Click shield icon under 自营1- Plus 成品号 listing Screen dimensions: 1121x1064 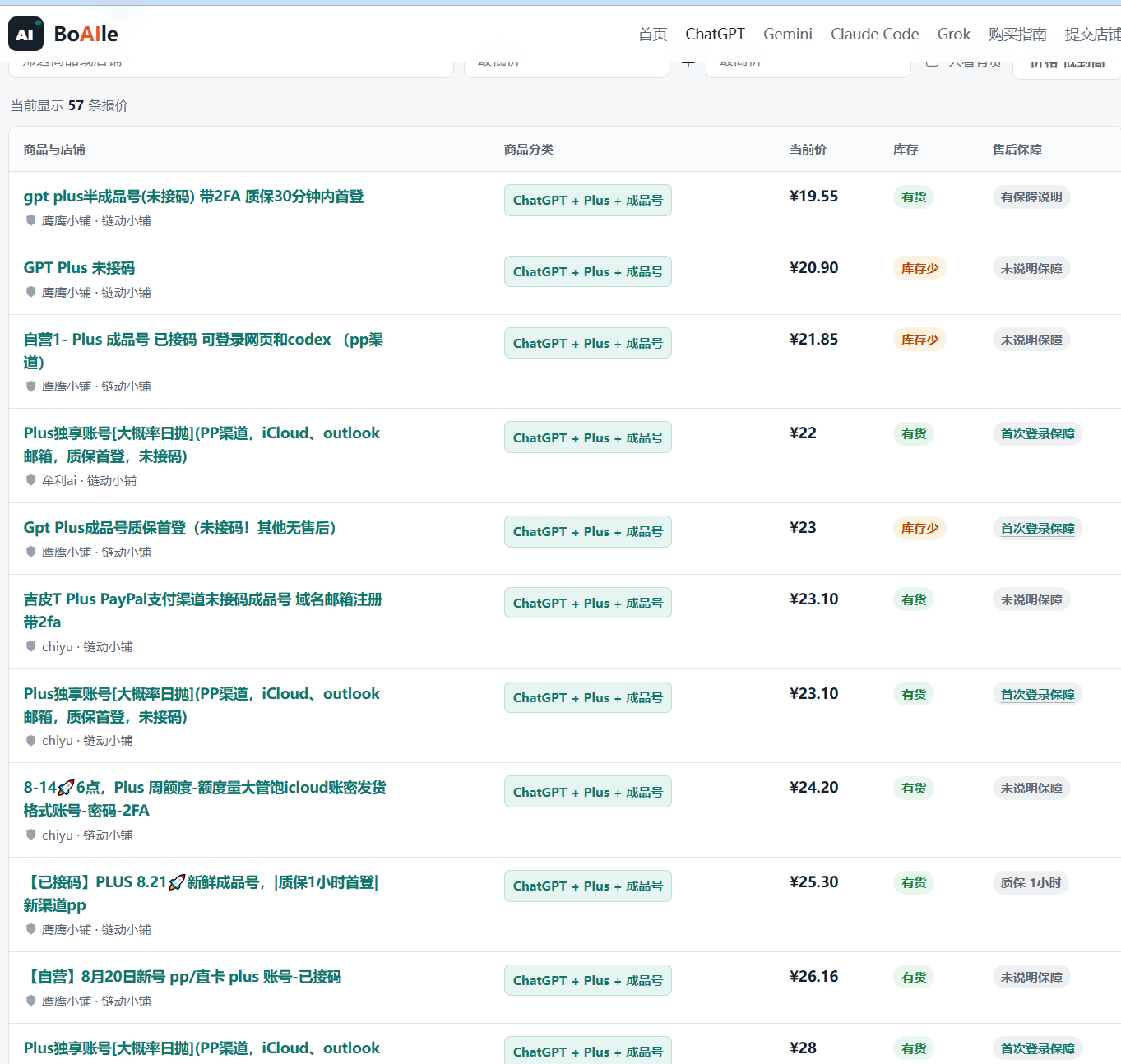coord(31,386)
